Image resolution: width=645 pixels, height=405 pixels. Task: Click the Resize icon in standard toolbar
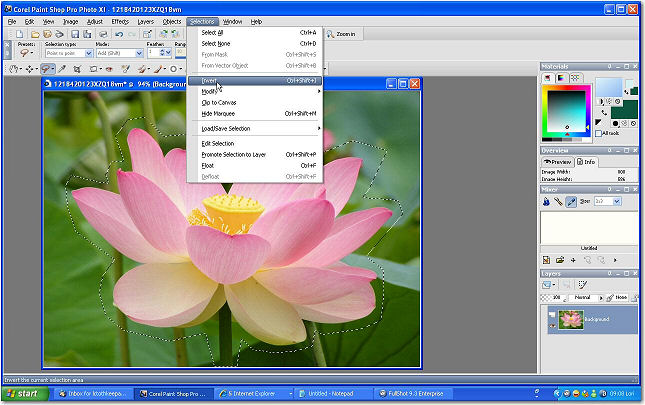pos(147,34)
